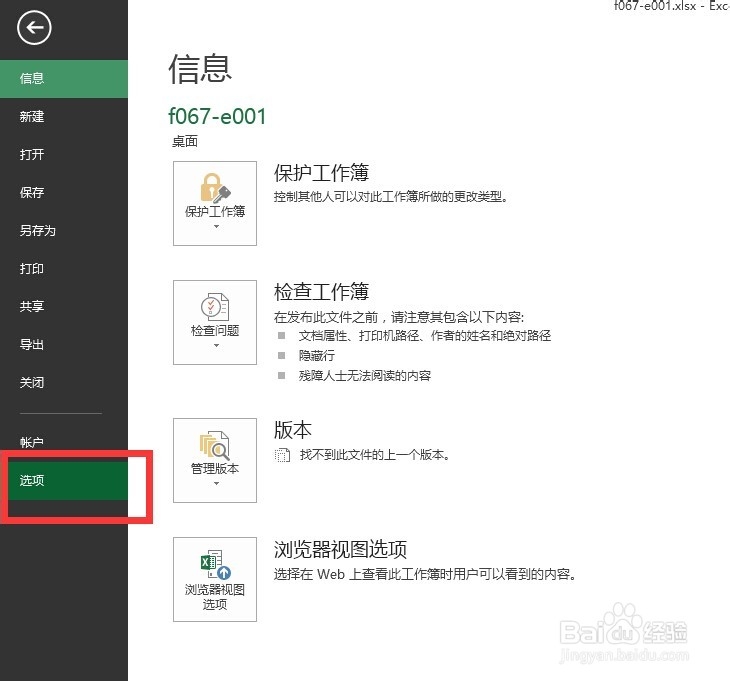This screenshot has width=730, height=681.
Task: Click 残障人士无法阅读的内容 list item
Action: (365, 376)
